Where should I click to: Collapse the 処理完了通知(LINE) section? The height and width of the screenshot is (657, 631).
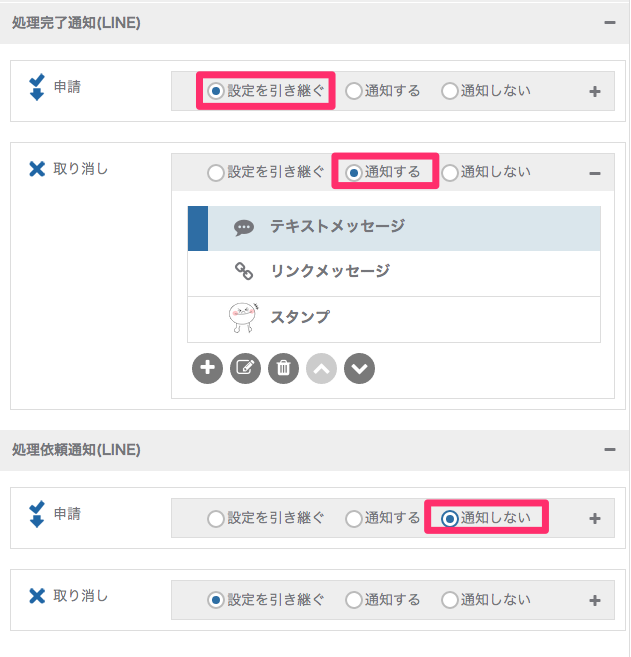coord(610,23)
